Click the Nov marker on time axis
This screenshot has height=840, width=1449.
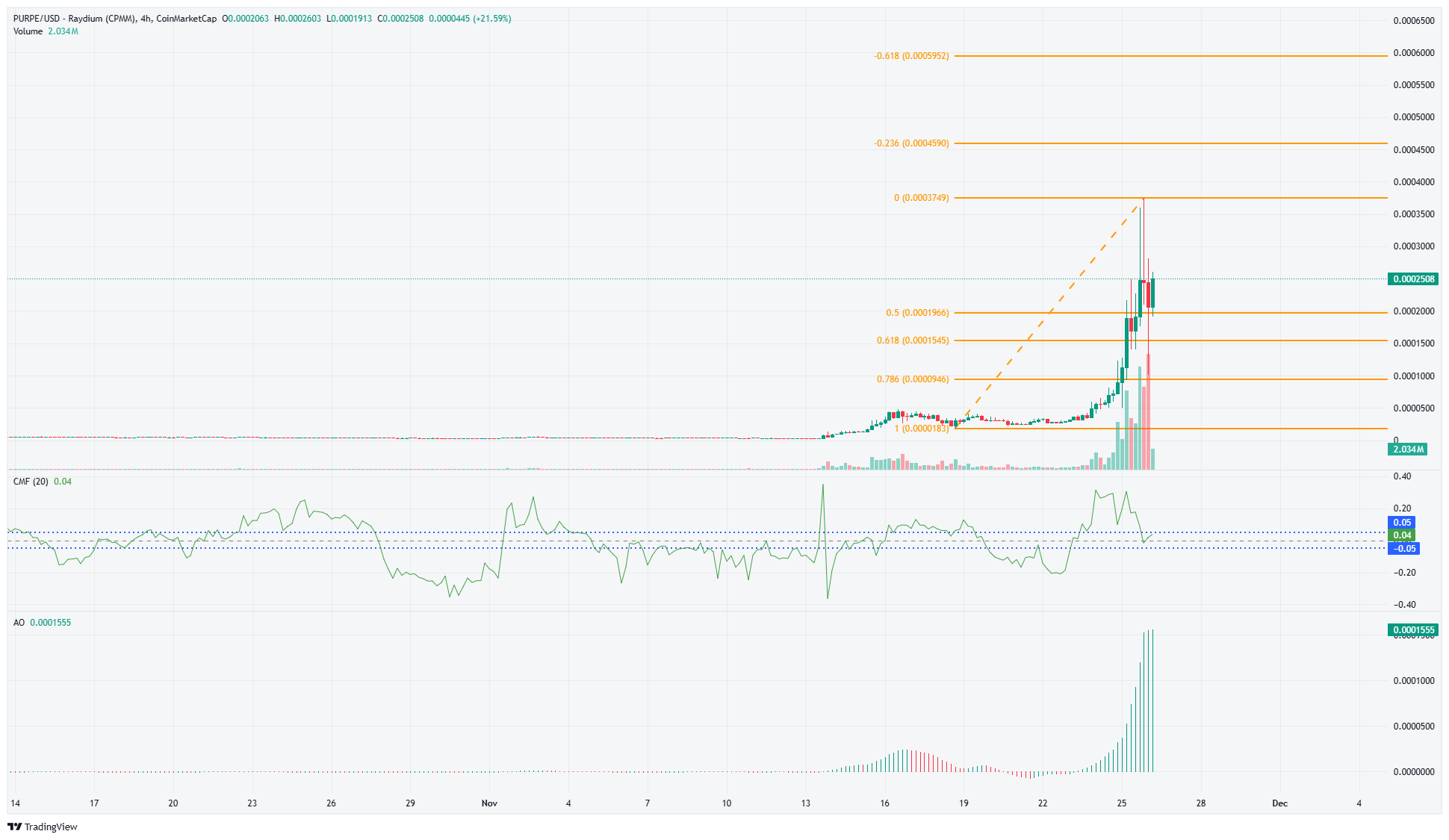coord(489,803)
